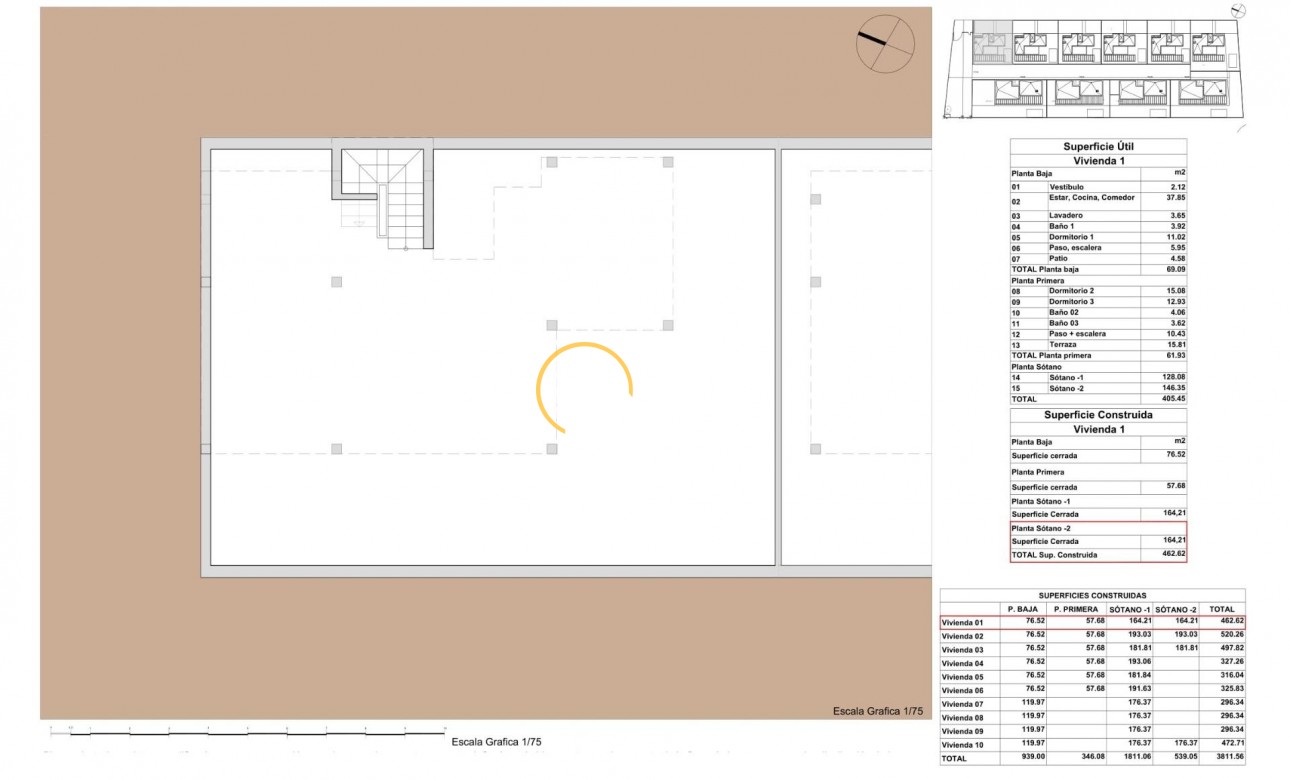Click the 'Vivienda 02' table row label
Viewport: 1290px width, 780px height.
click(962, 636)
